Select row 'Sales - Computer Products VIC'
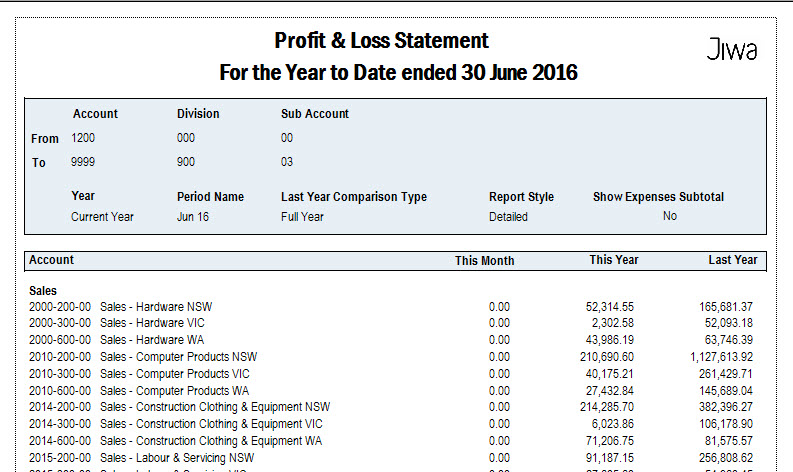The image size is (793, 472). coord(391,374)
